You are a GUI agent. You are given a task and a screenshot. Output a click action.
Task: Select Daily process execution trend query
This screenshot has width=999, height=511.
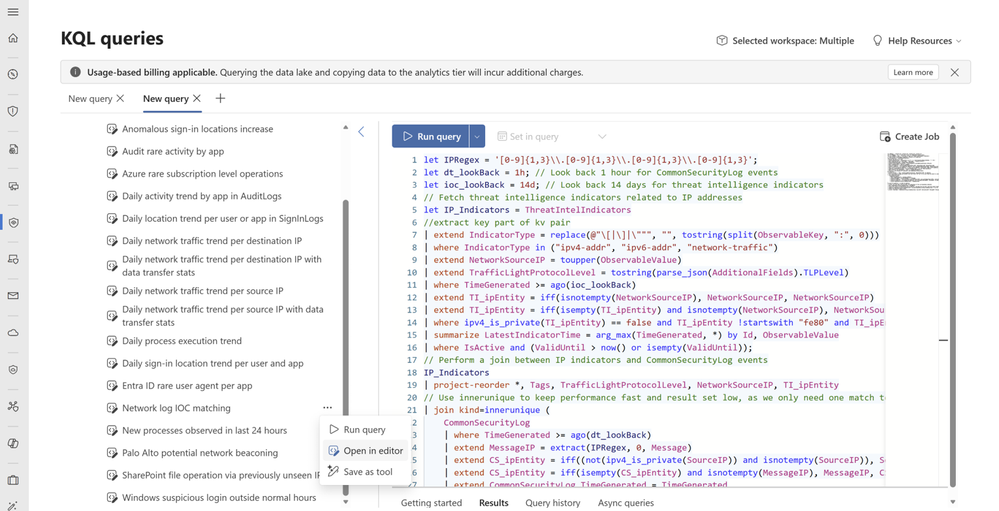tap(182, 341)
